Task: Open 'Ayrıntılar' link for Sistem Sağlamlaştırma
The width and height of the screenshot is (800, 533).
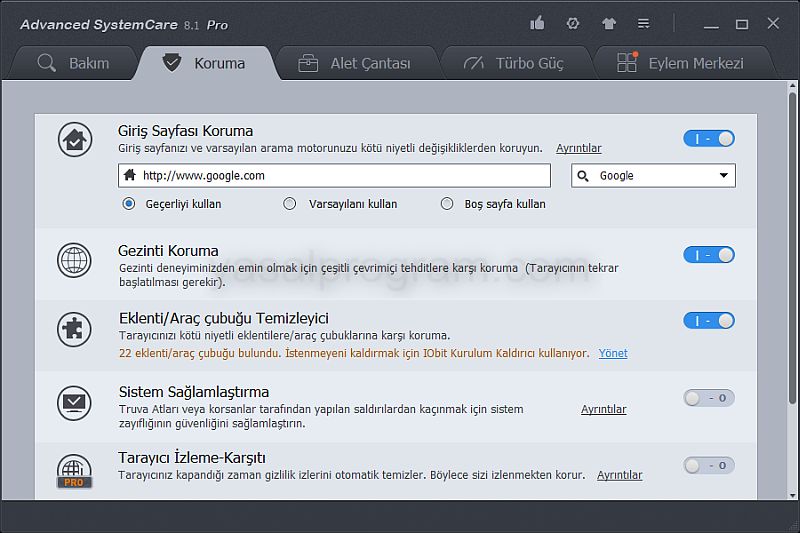Action: [x=603, y=409]
